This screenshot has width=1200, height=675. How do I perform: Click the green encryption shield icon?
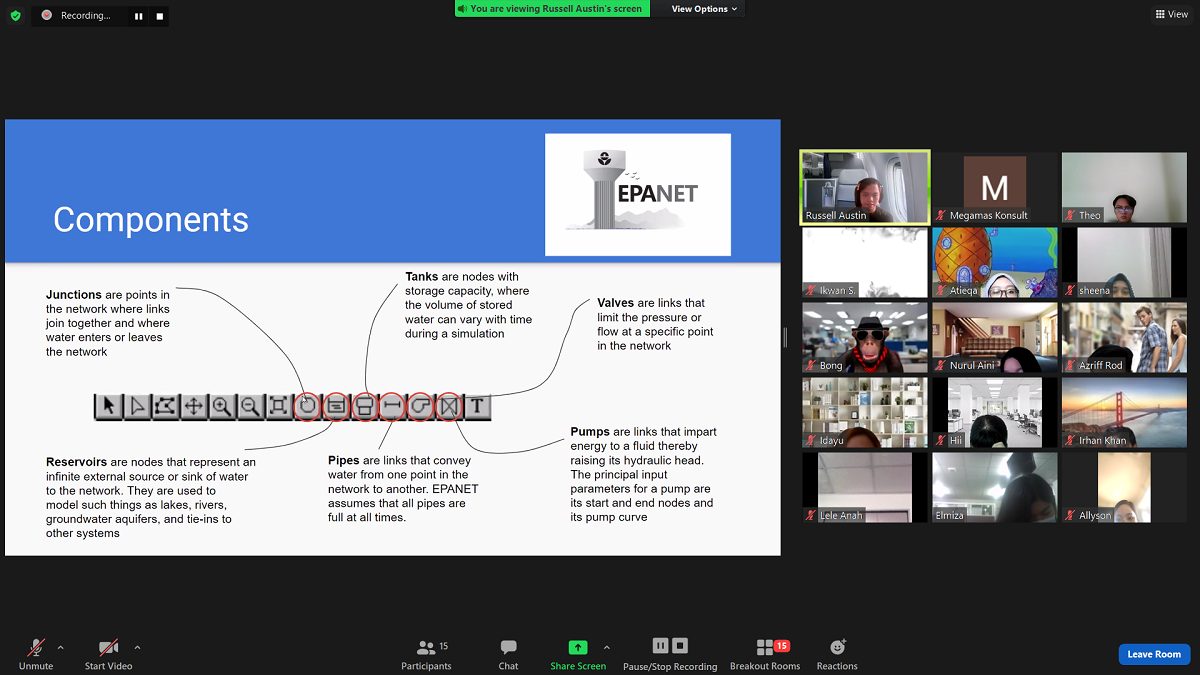pos(15,15)
